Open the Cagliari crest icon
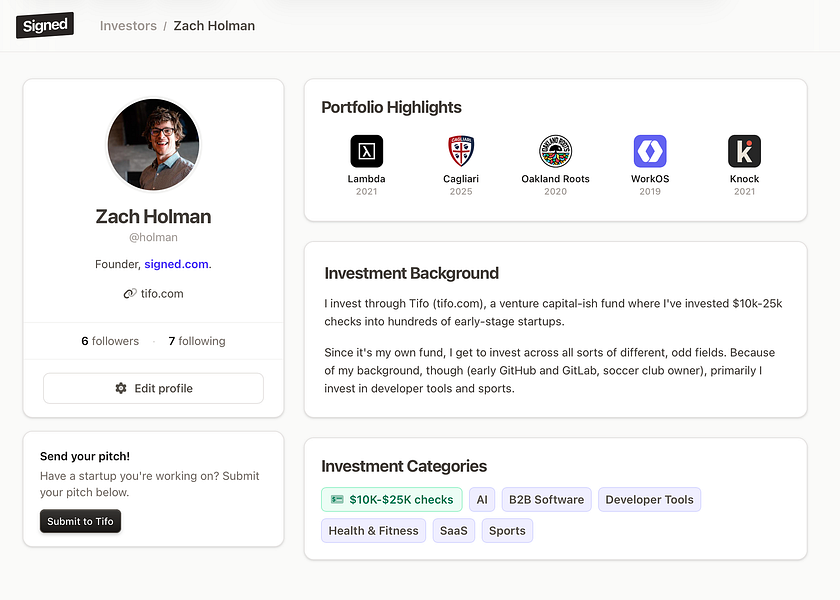This screenshot has height=600, width=840. point(461,151)
